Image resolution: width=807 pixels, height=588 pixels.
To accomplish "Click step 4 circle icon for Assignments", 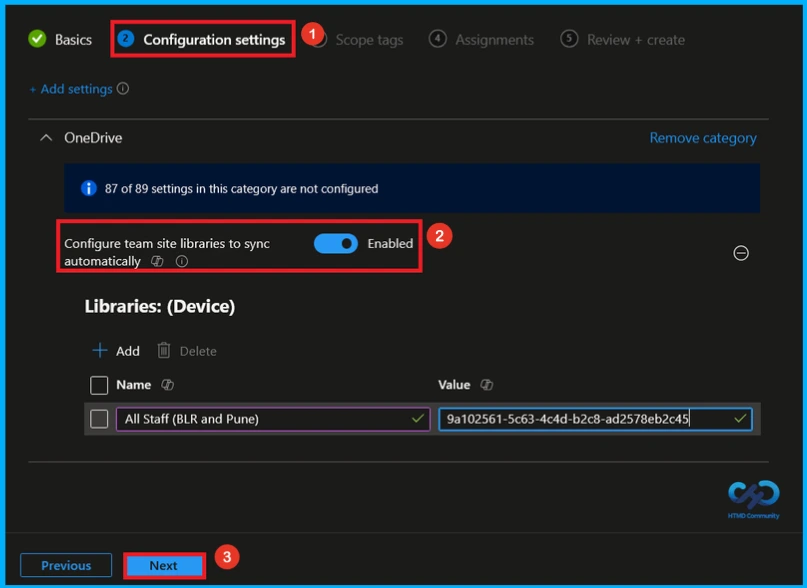I will coord(437,39).
